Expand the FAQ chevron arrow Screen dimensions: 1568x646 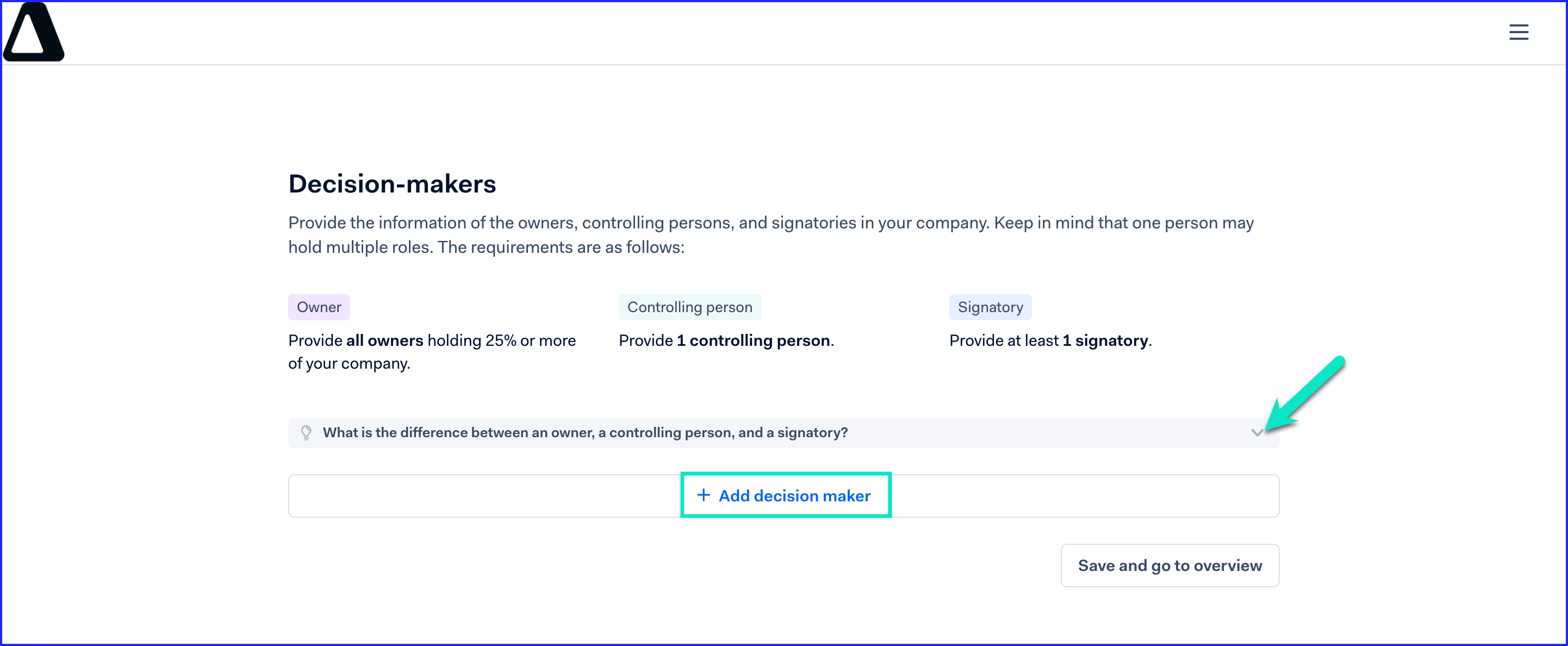[x=1257, y=432]
